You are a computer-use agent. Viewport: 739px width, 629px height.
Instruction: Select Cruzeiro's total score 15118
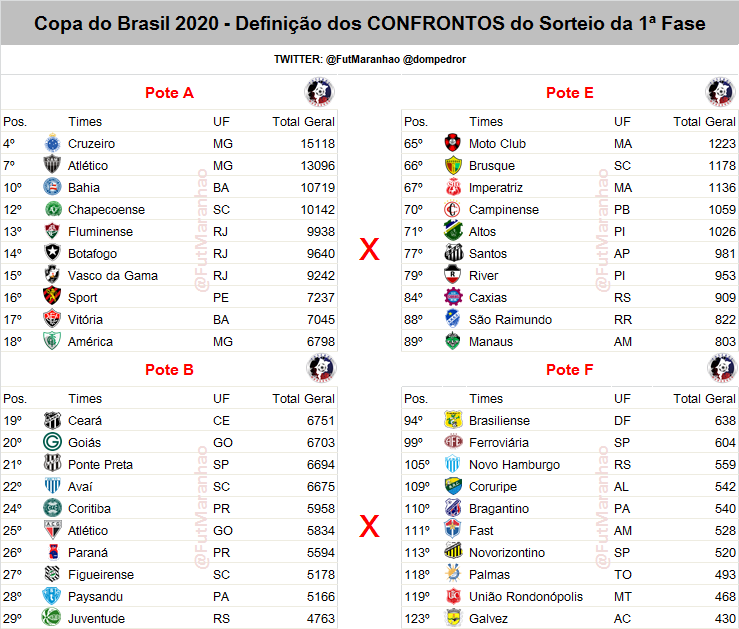[x=318, y=144]
